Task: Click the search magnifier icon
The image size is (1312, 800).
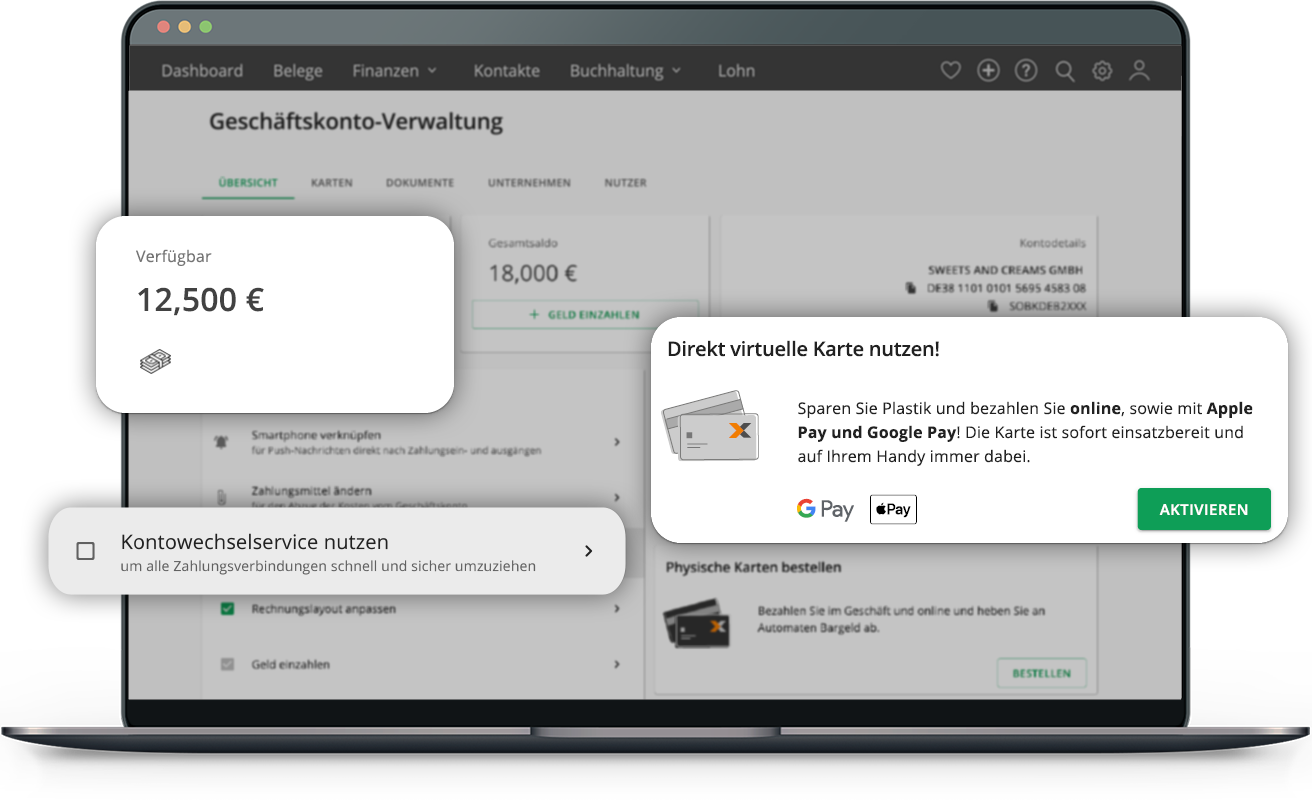Action: click(x=1065, y=71)
